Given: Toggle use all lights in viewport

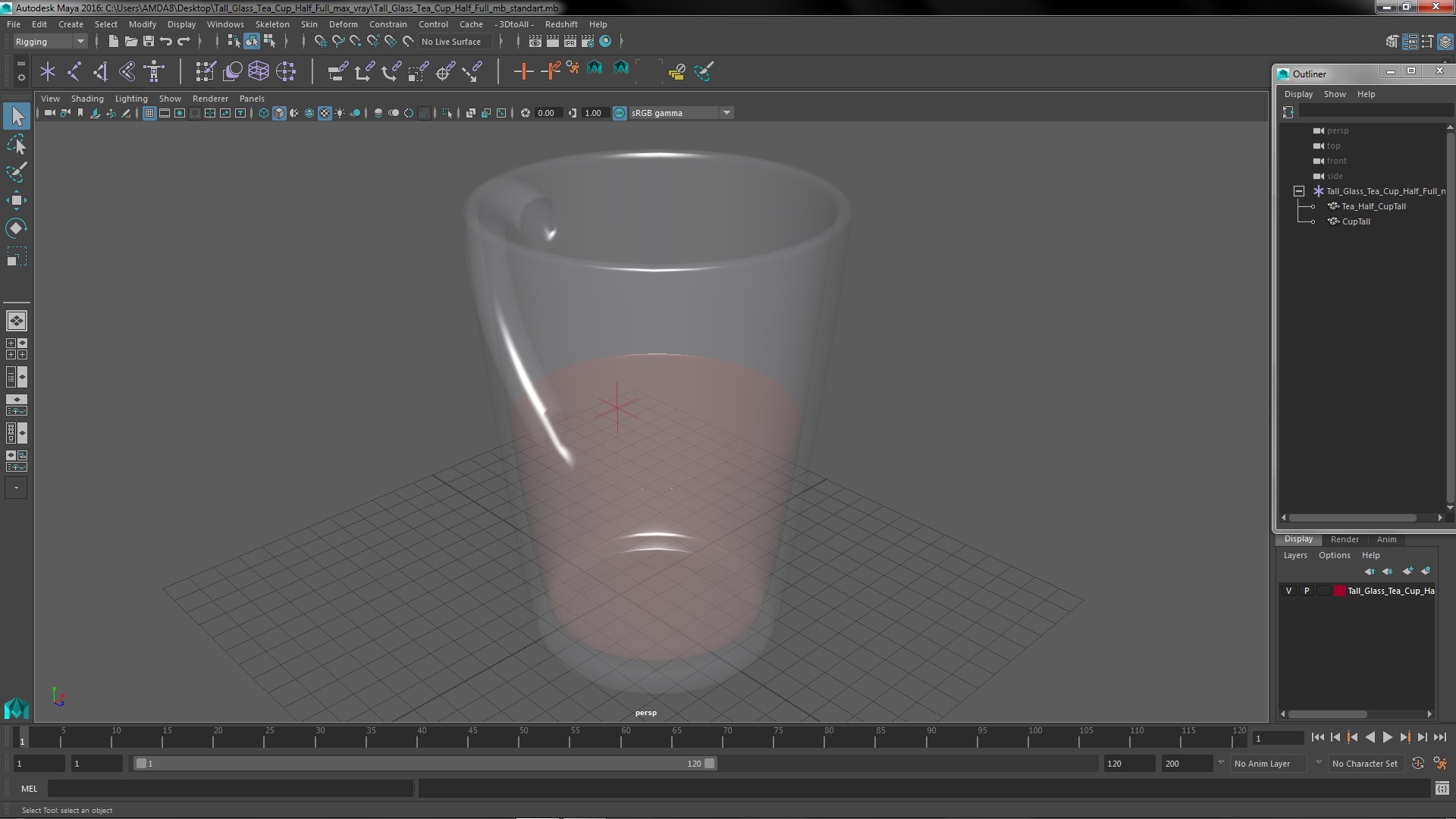Looking at the screenshot, I should [340, 114].
